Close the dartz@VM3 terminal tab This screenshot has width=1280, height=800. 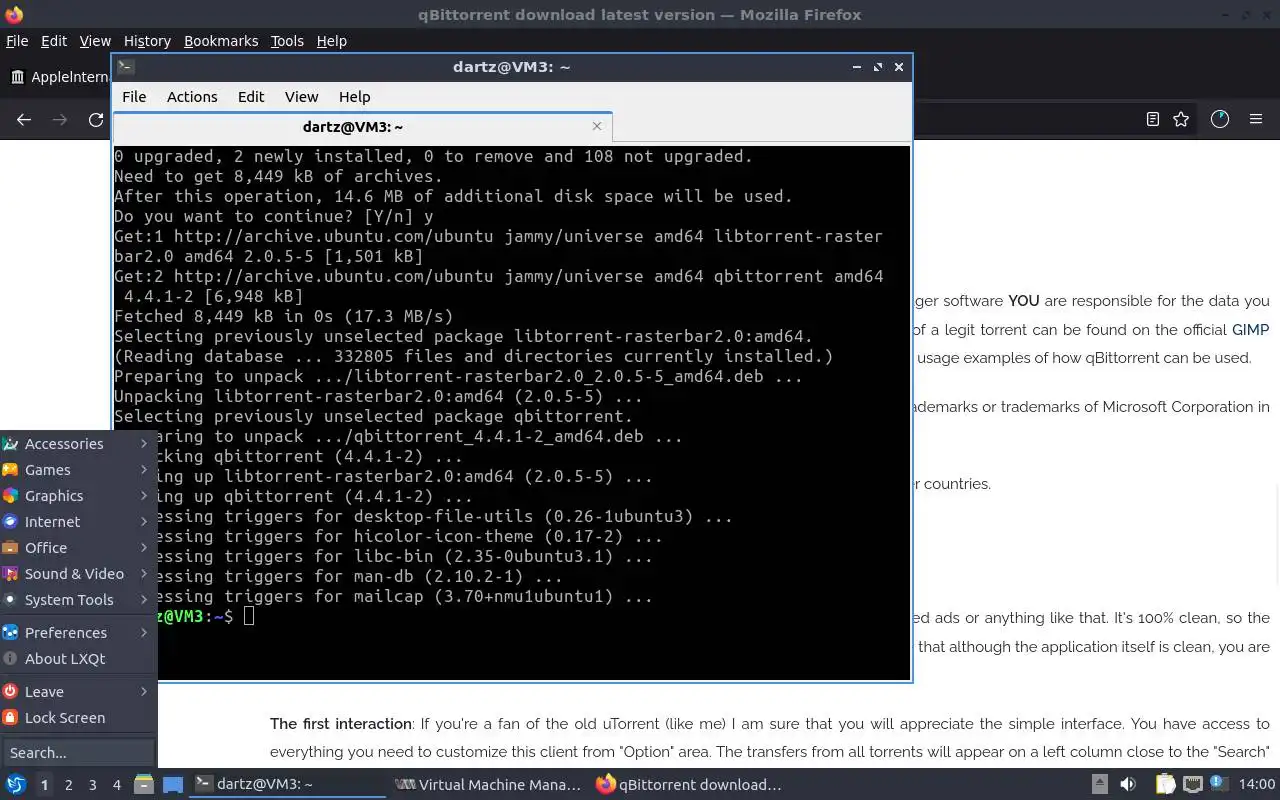tap(597, 126)
